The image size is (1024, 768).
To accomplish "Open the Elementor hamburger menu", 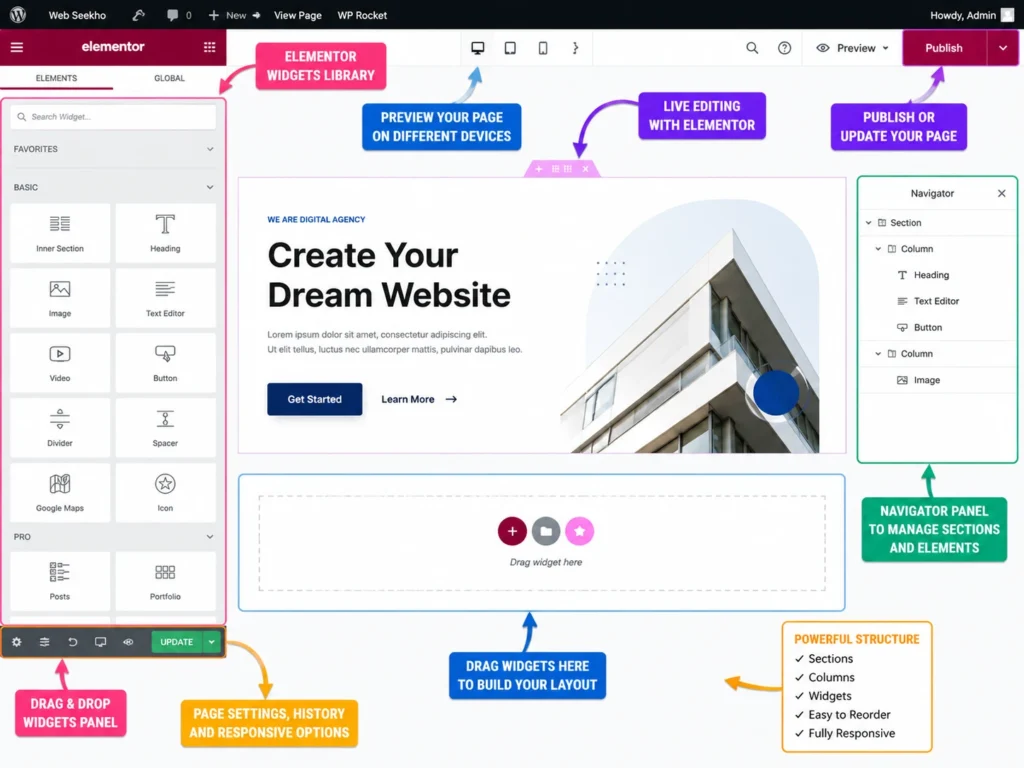I will (x=17, y=47).
